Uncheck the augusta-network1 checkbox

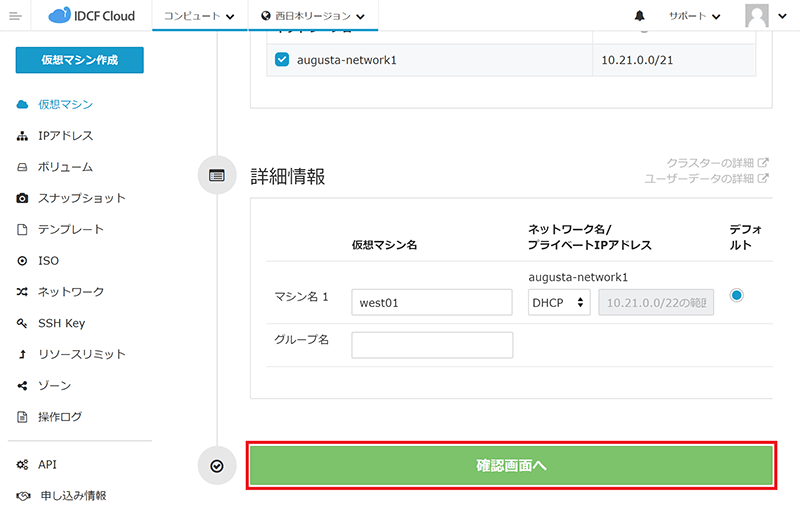coord(282,60)
